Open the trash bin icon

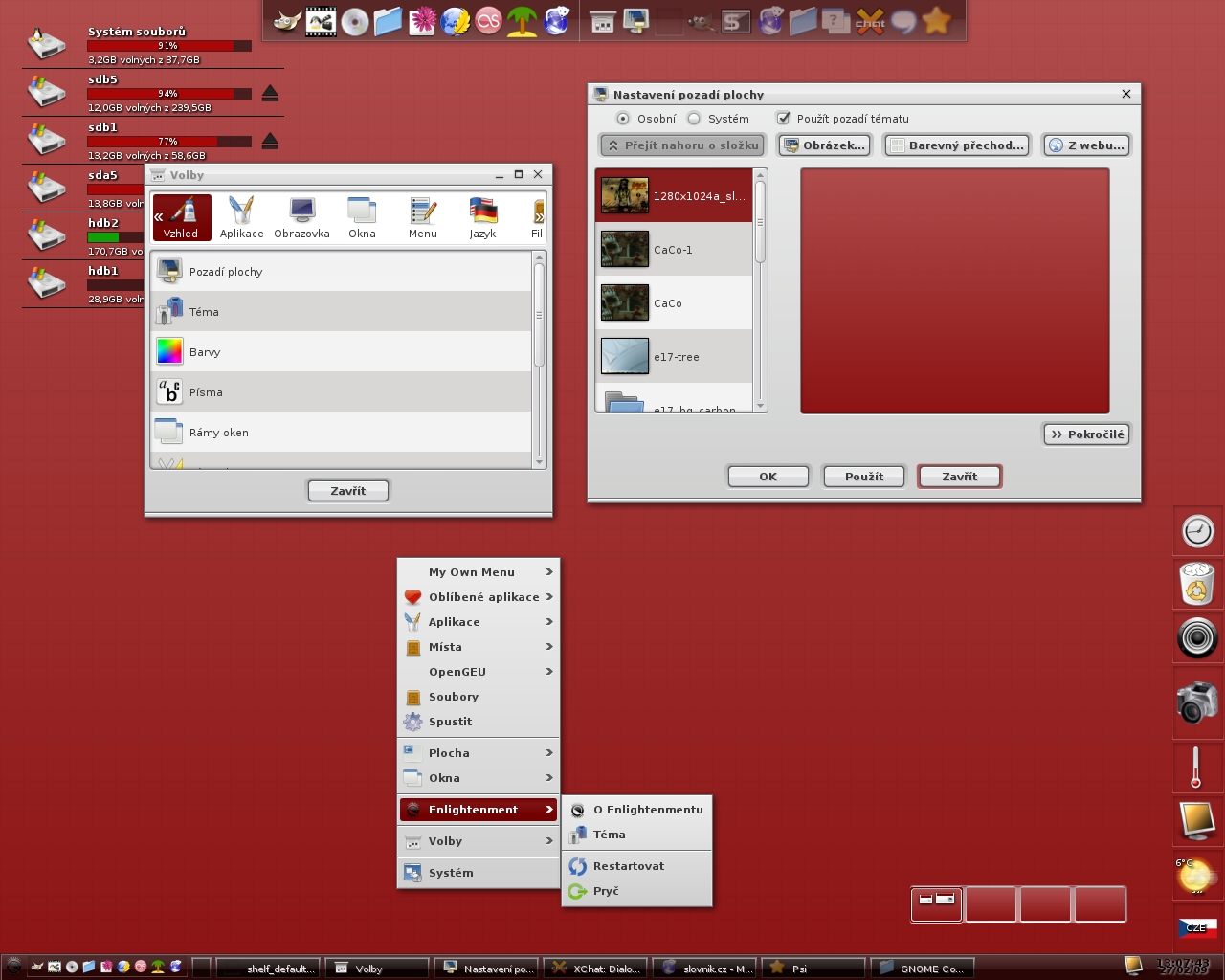pos(1197,584)
